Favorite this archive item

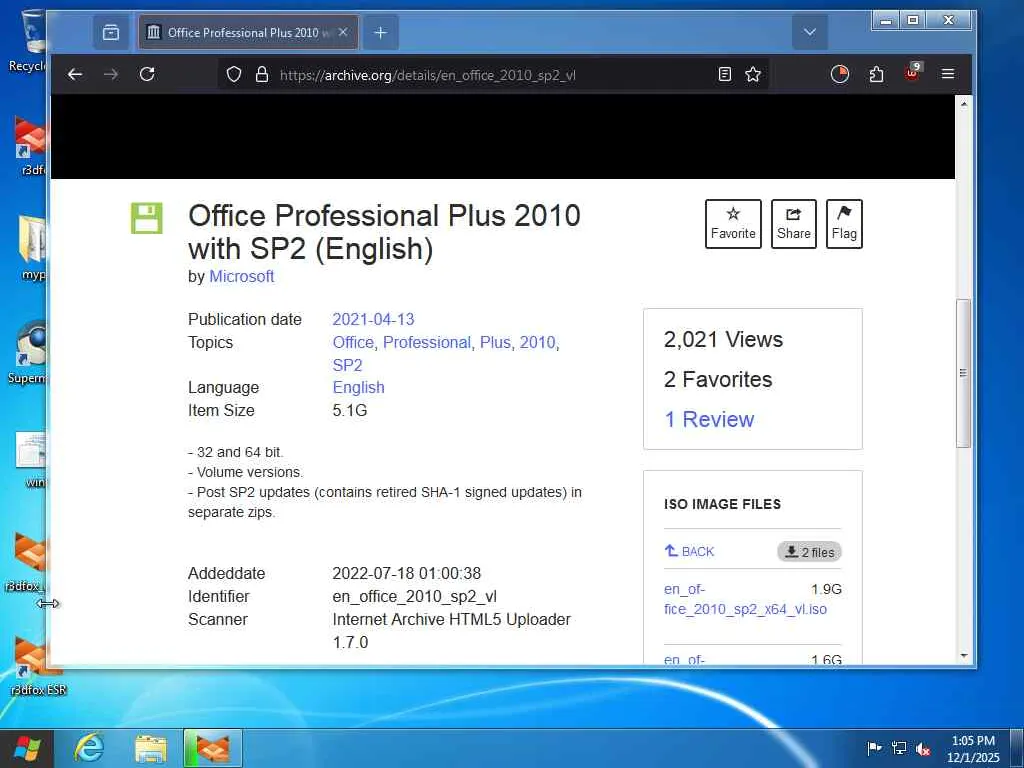point(733,224)
